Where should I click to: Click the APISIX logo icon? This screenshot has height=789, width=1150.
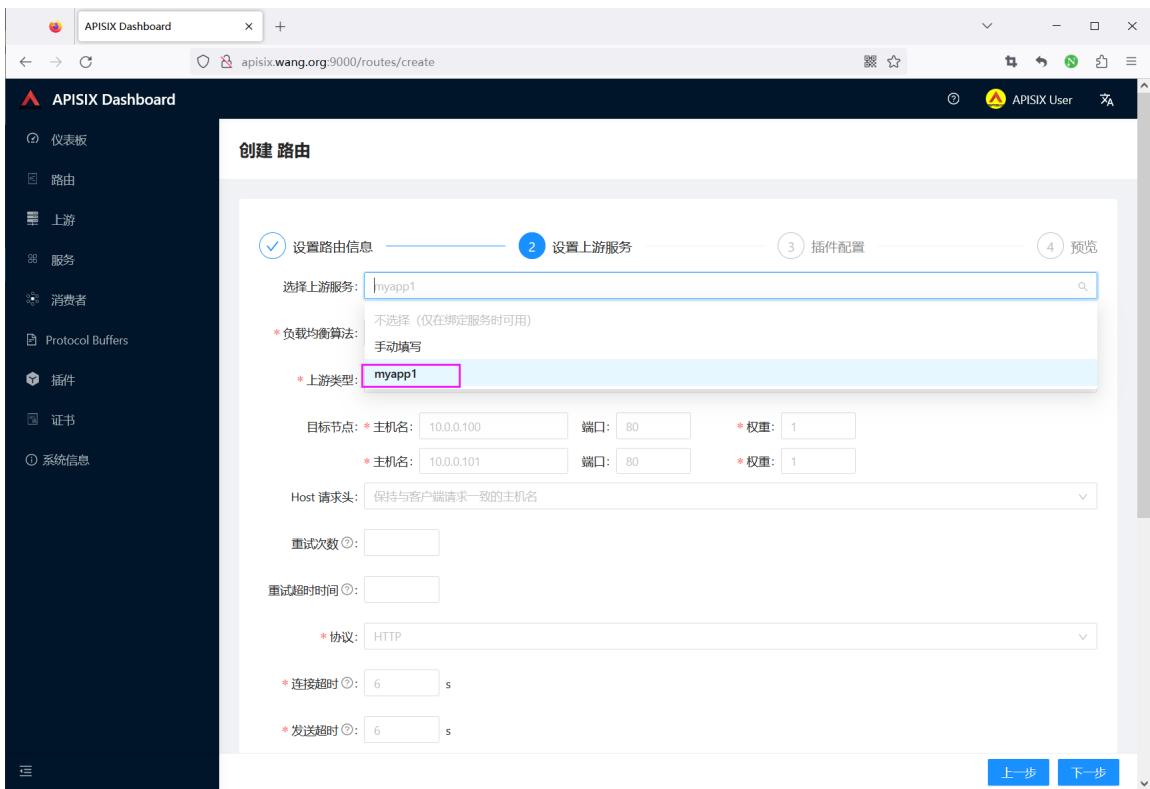click(30, 99)
